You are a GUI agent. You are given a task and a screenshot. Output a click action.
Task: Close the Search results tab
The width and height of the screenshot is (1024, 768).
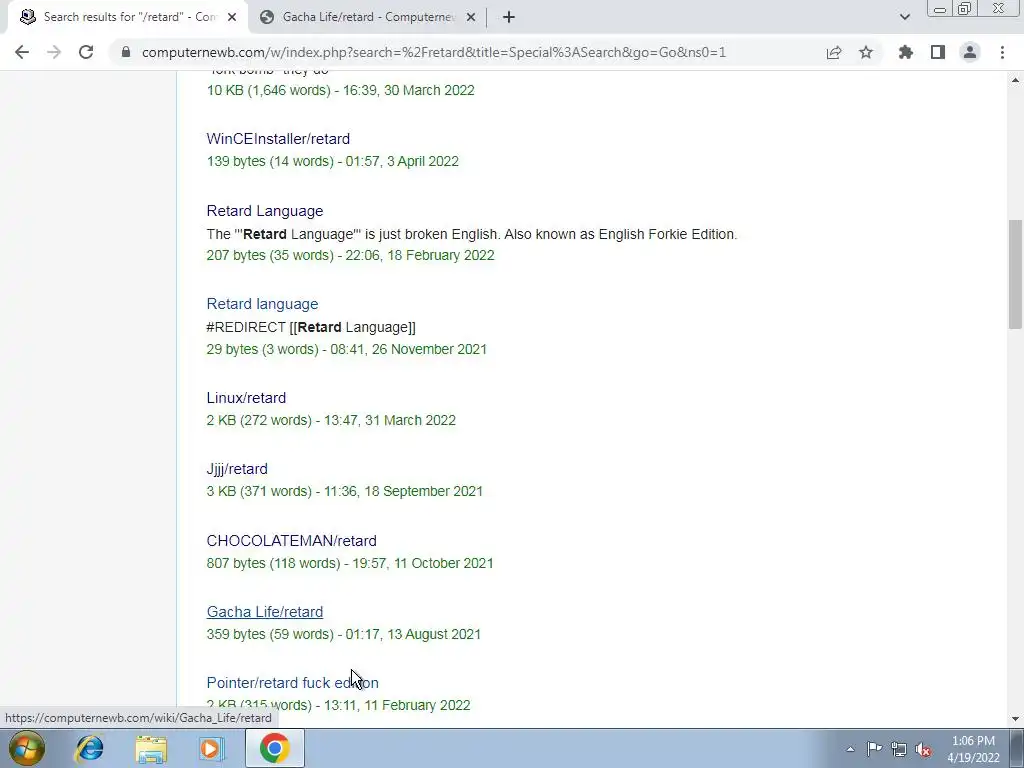coord(231,17)
